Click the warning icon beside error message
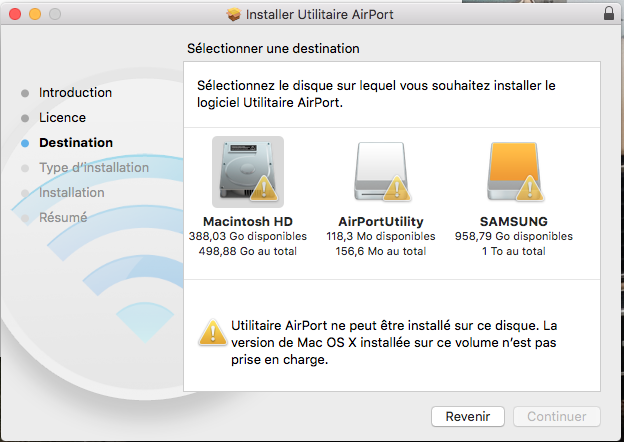 (x=213, y=333)
